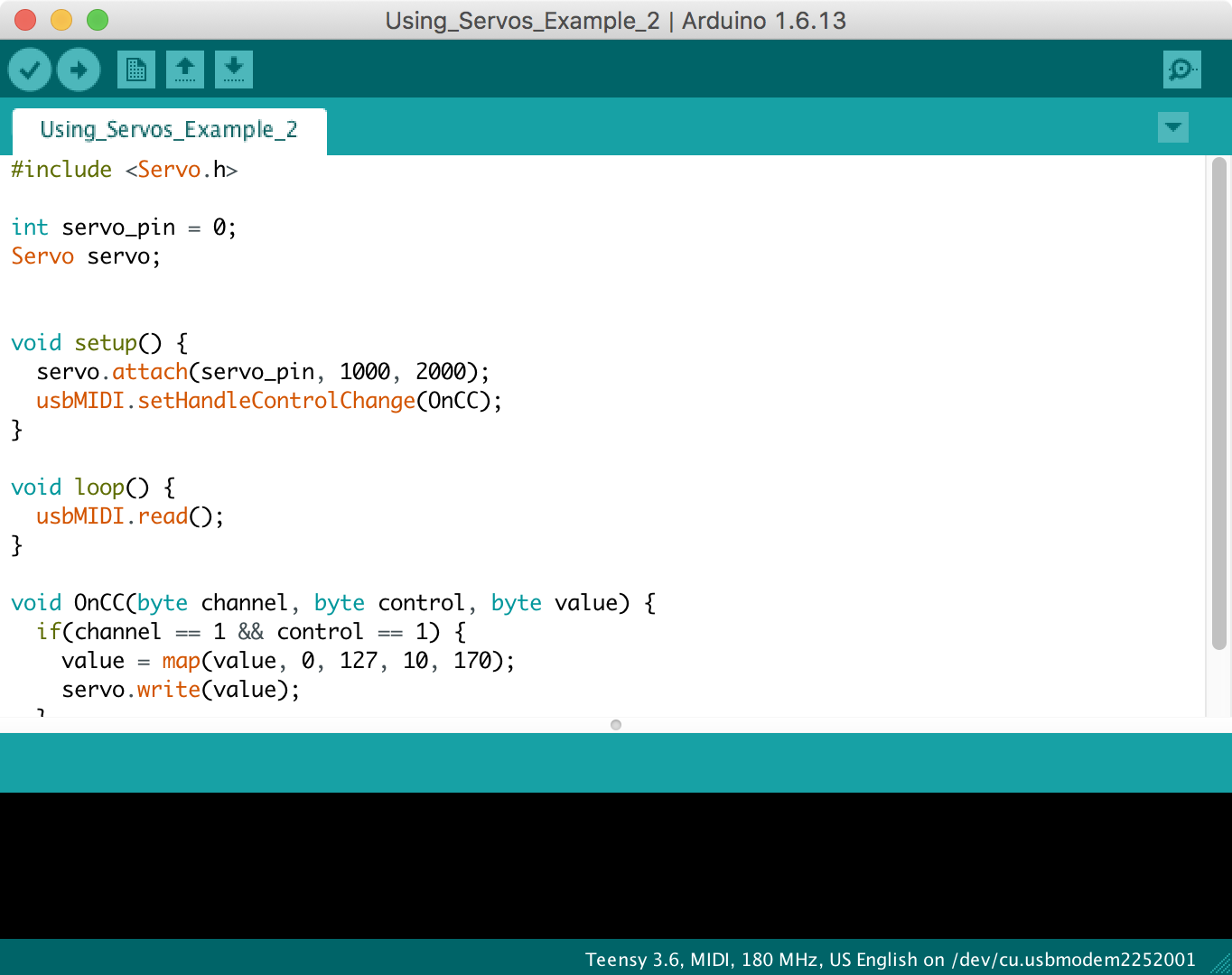Select the Using_Servos_Example_2 tab
This screenshot has height=975, width=1232.
tap(168, 130)
